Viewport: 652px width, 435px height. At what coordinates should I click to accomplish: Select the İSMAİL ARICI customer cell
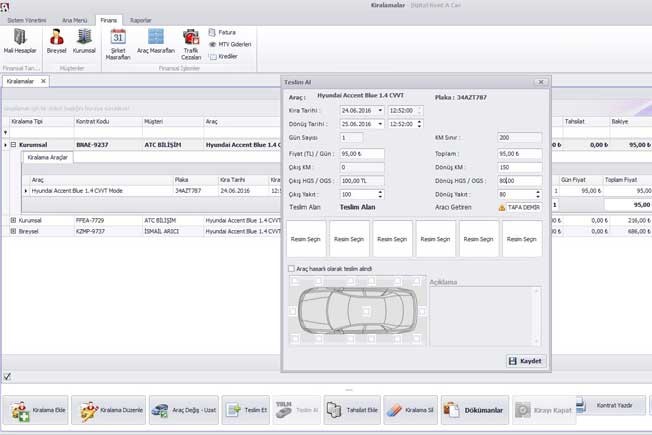point(173,231)
